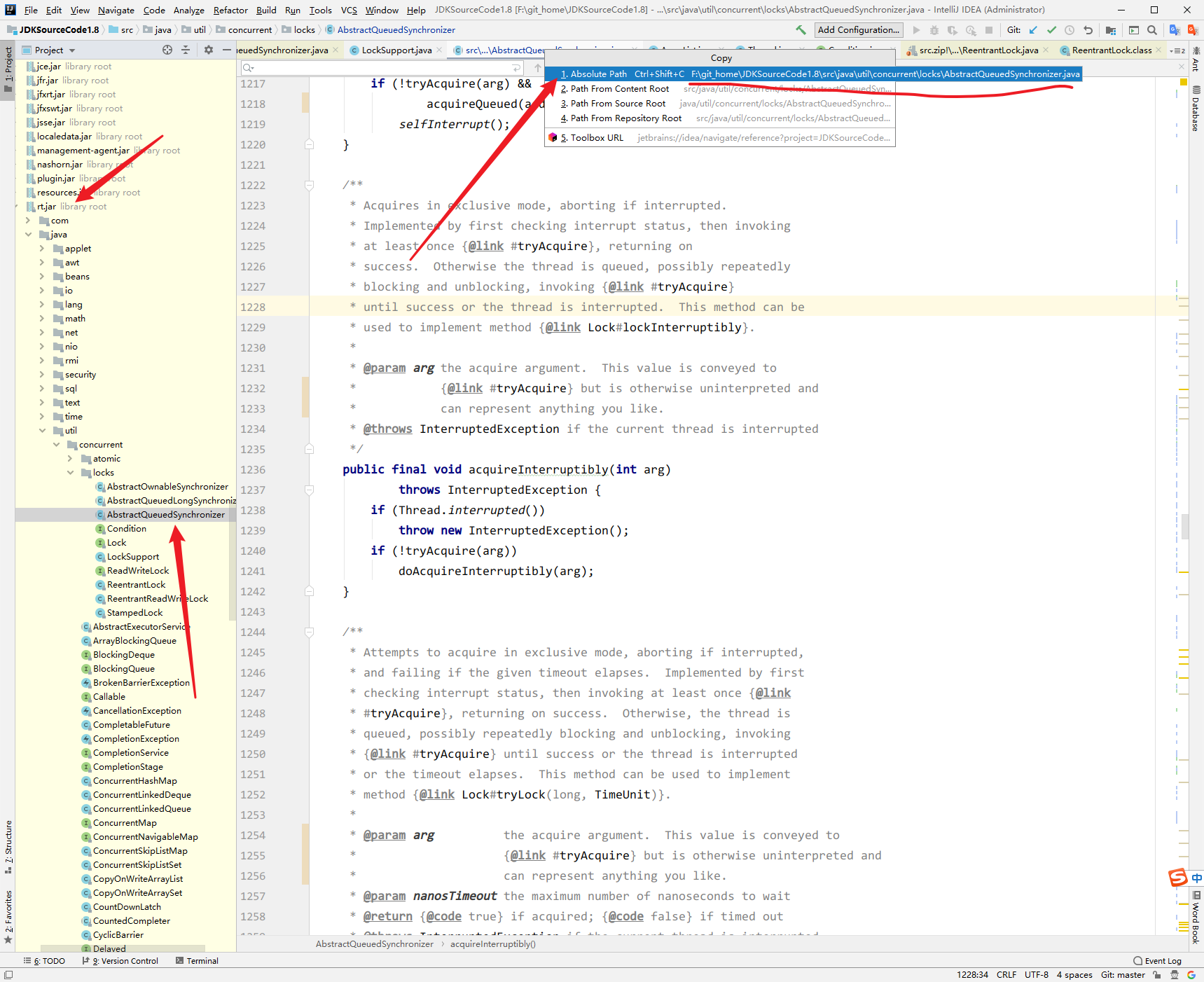Select Toolbox URL in Copy popup
The width and height of the screenshot is (1204, 982).
[x=720, y=138]
